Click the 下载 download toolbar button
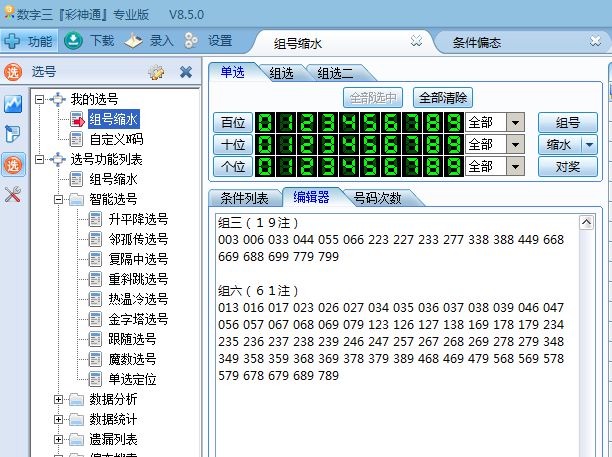 click(x=90, y=41)
